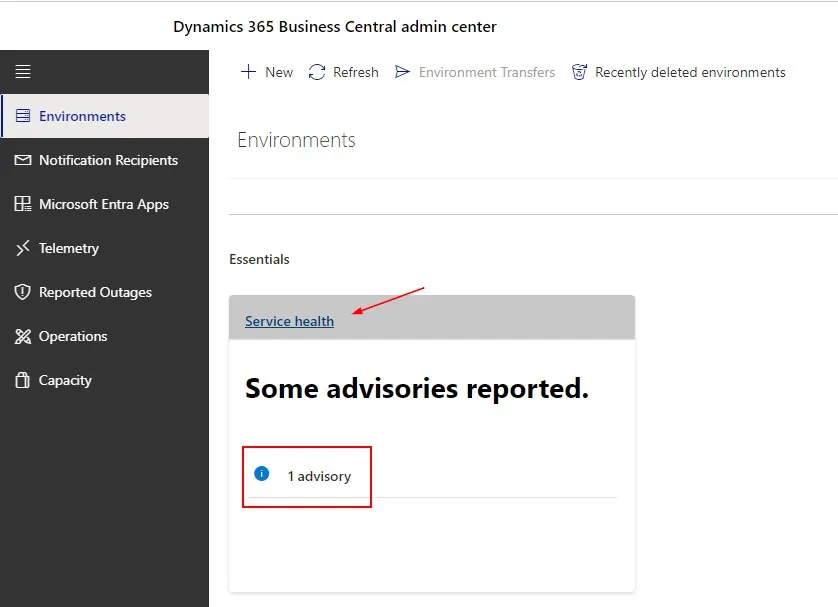
Task: Click Dynamics 365 Business Central admin center title
Action: point(335,27)
